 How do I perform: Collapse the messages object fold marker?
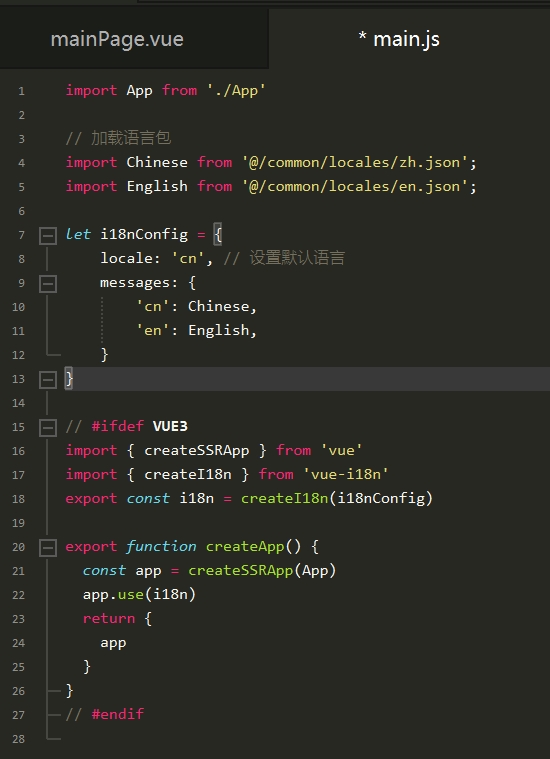(48, 284)
